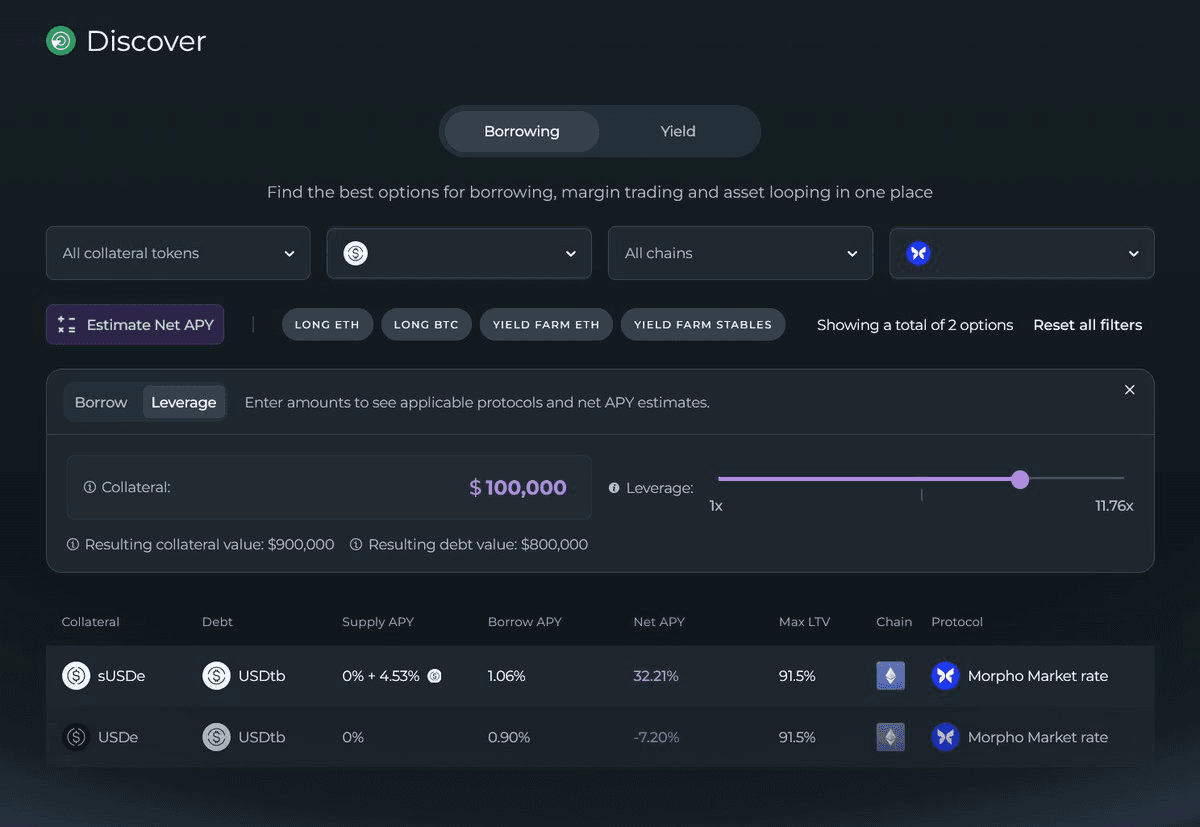Click Ethereum chain icon in sUSDe row
This screenshot has width=1200, height=827.
click(890, 676)
